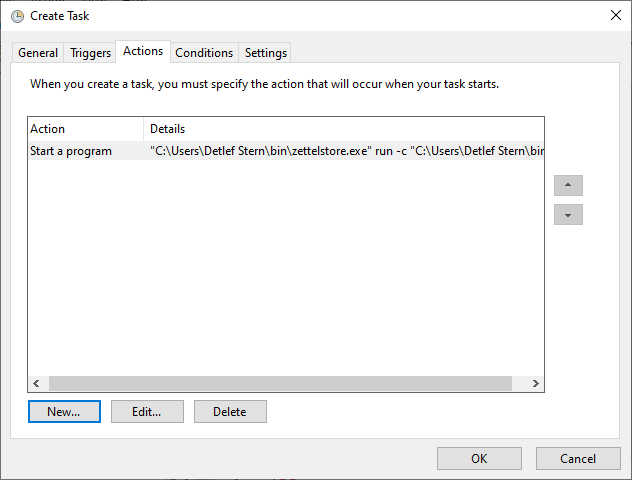Edit the selected action
Viewport: 632px width, 480px height.
(x=147, y=411)
